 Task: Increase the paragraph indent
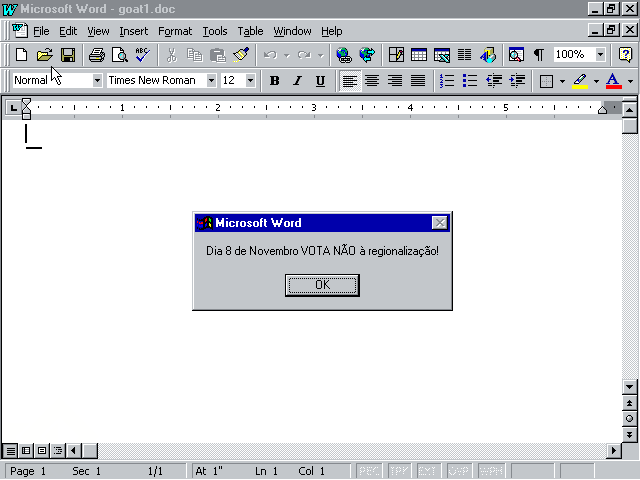click(x=517, y=81)
